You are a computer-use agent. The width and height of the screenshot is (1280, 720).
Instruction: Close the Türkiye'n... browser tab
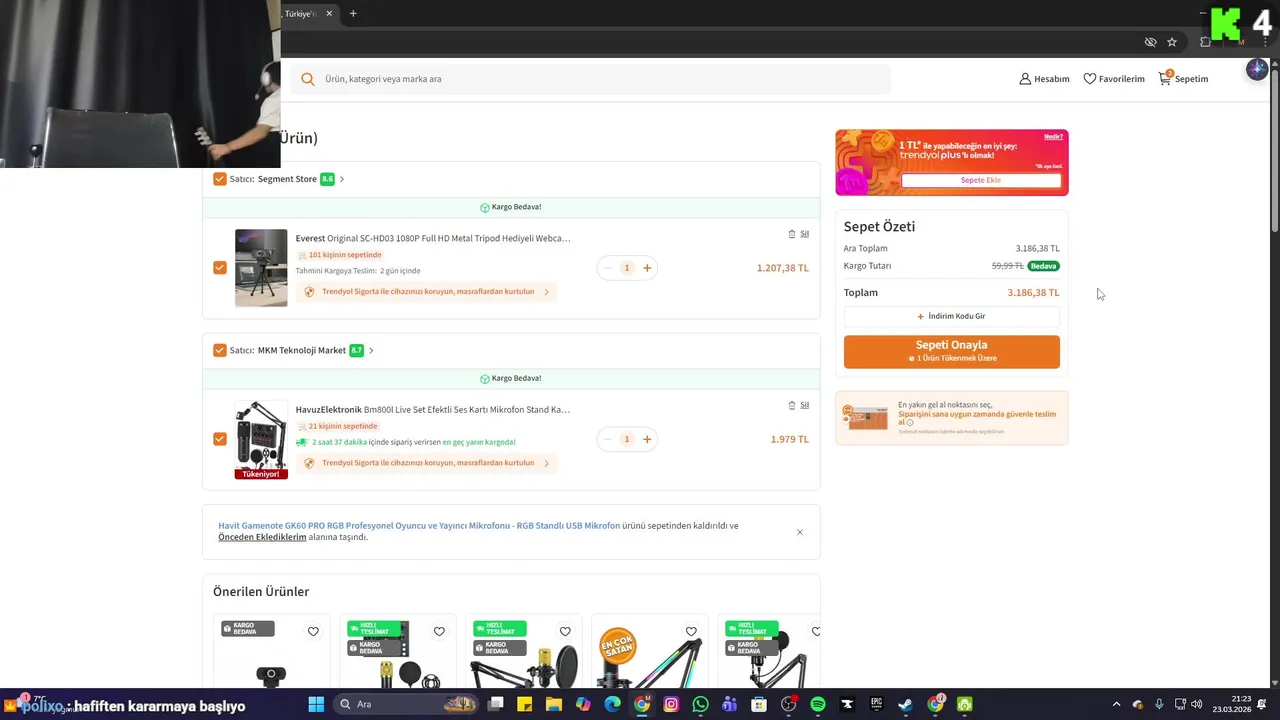coord(328,14)
